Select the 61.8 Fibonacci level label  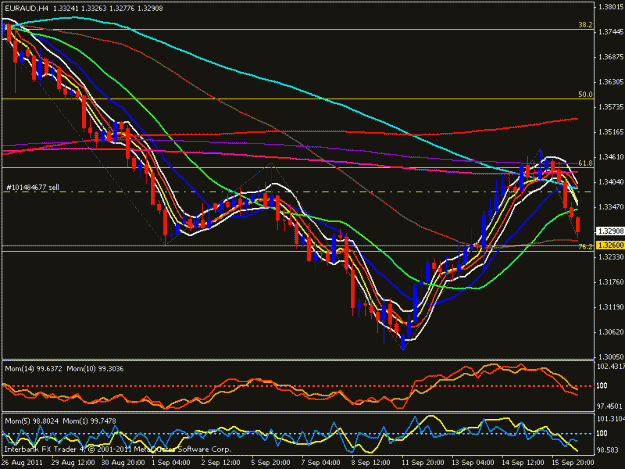coord(585,163)
